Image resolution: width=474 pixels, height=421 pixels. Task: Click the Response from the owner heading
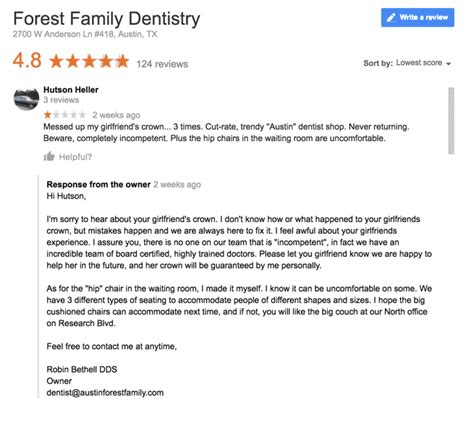(98, 184)
